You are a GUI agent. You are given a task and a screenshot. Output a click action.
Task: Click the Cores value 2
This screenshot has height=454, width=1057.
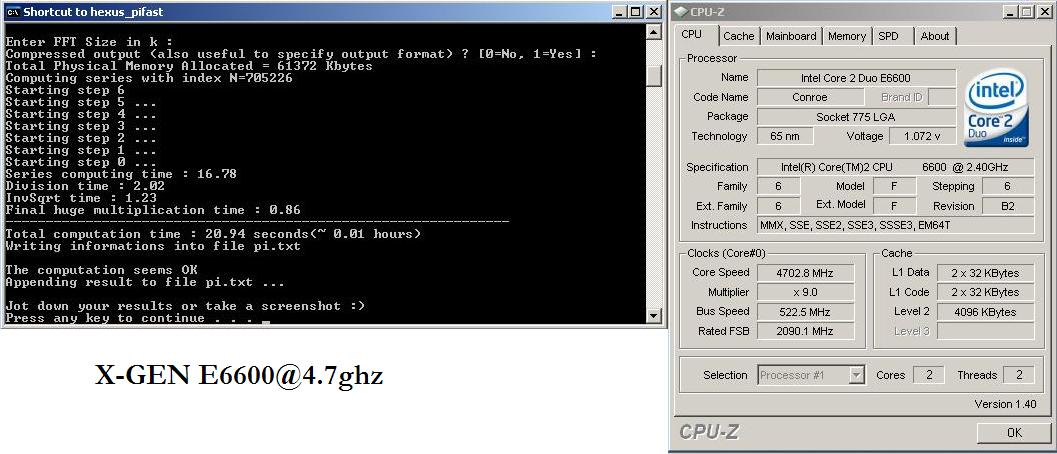(x=928, y=375)
